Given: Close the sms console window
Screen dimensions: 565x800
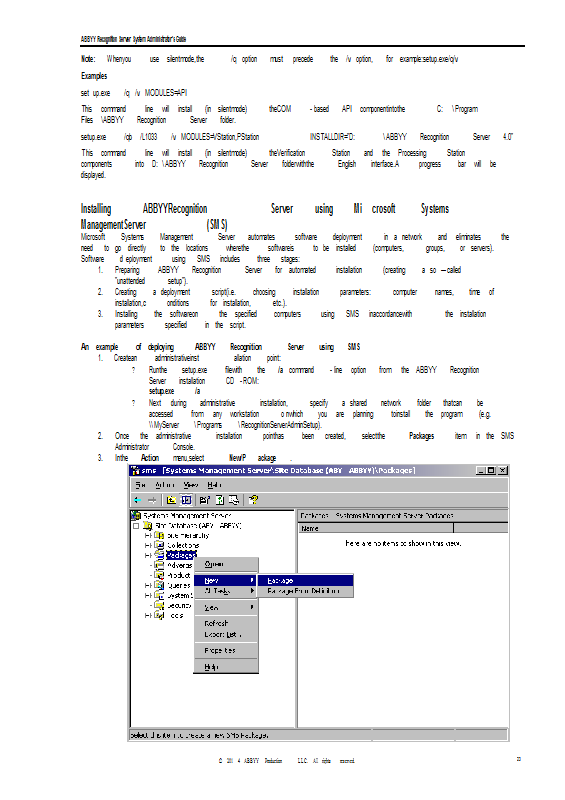Looking at the screenshot, I should pos(503,470).
